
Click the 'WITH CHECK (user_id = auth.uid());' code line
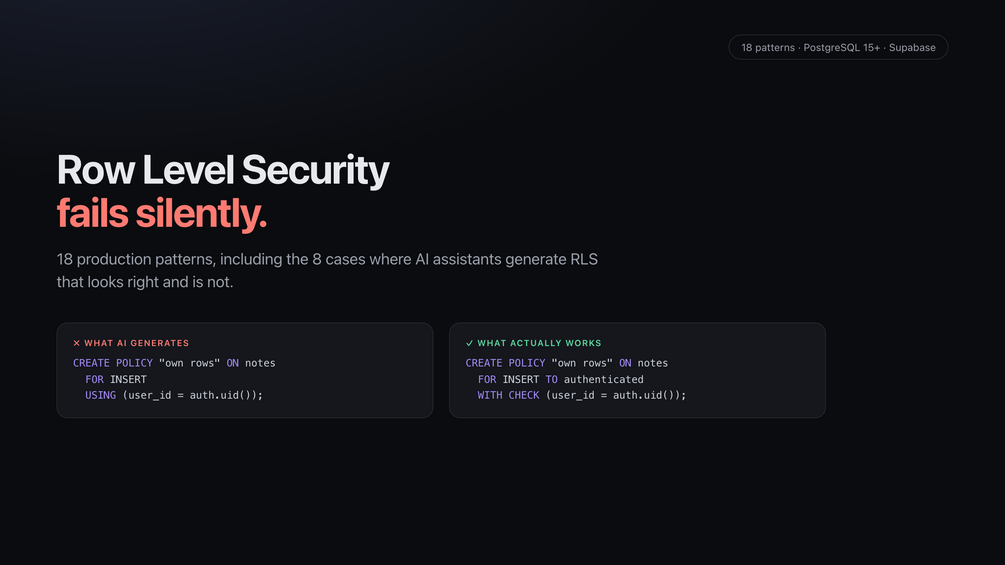point(581,395)
